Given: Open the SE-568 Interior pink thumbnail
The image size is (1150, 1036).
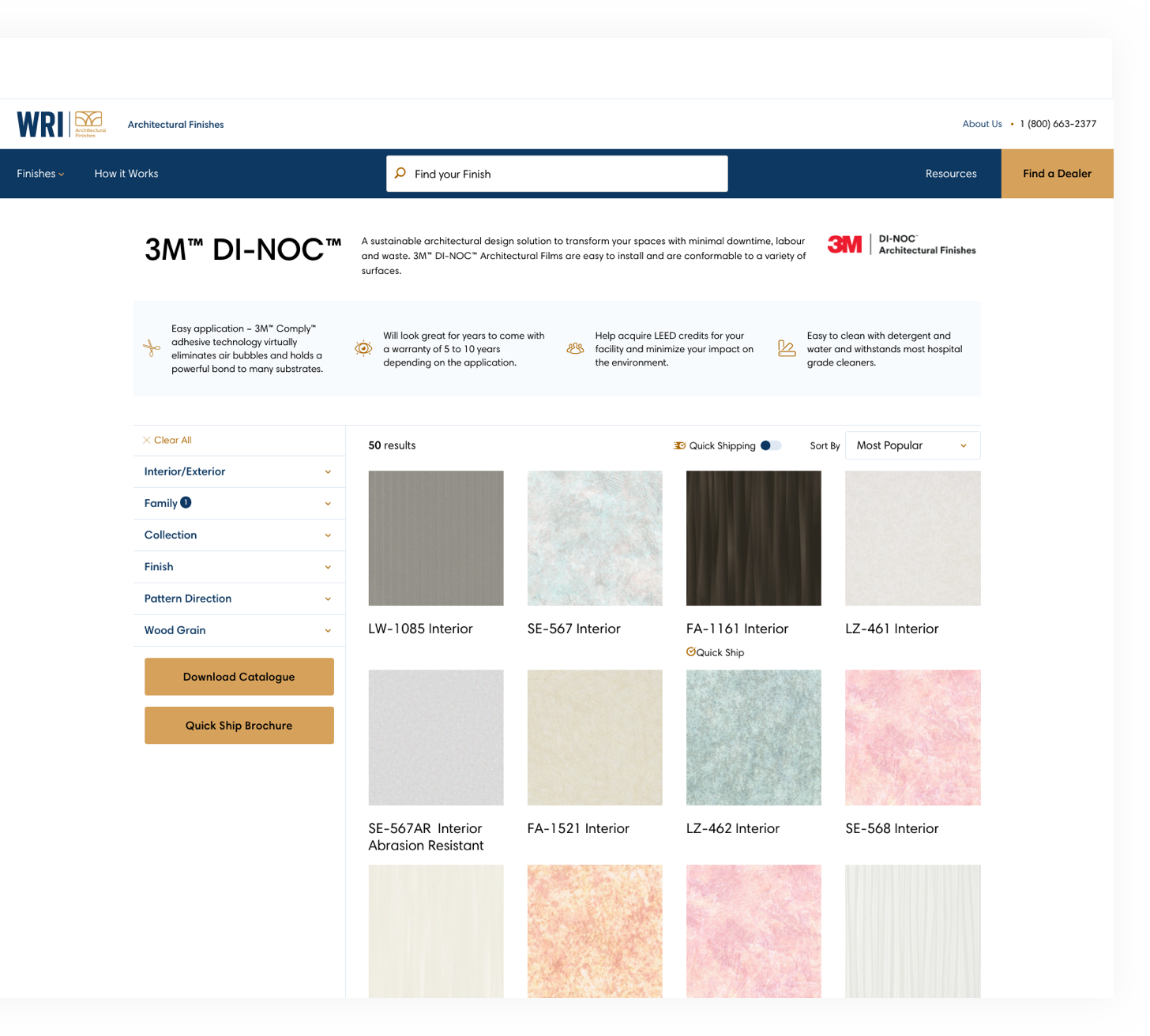Looking at the screenshot, I should [x=913, y=738].
